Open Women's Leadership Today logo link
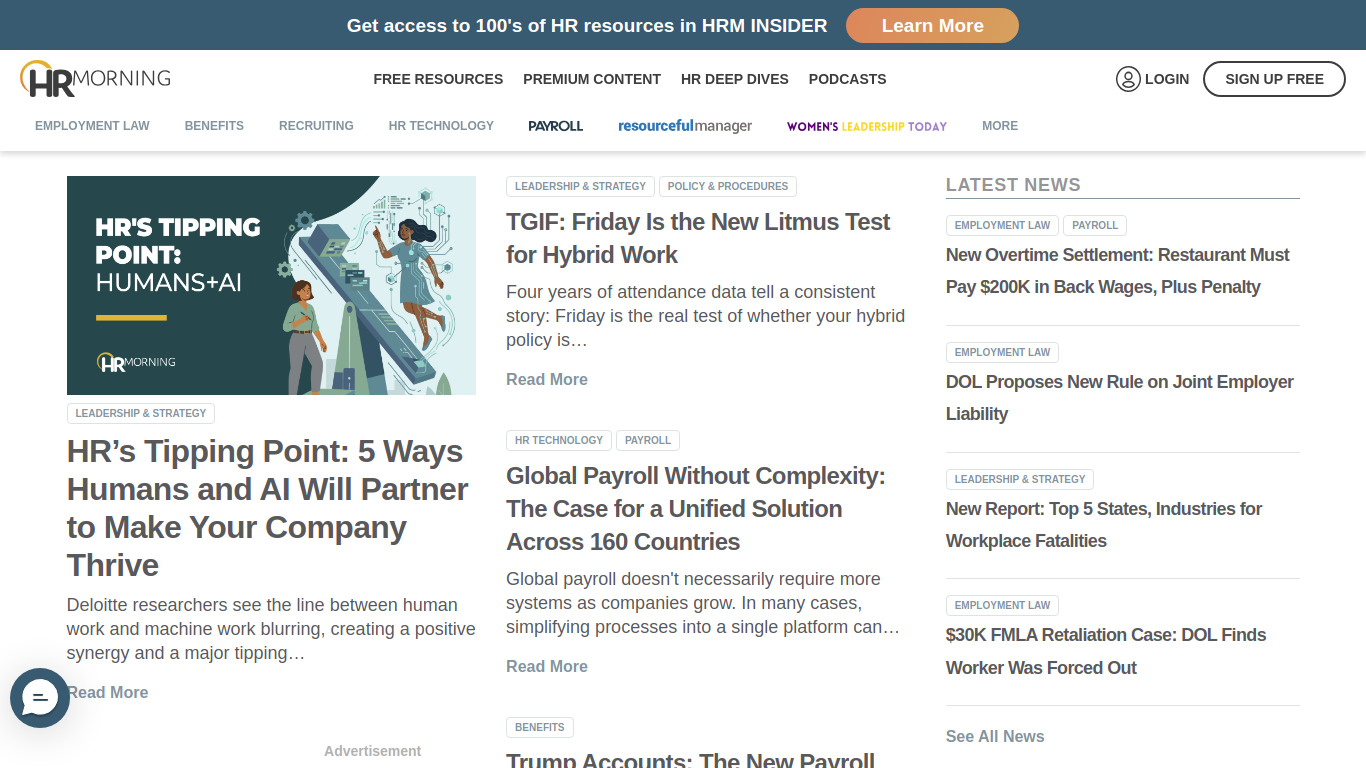 point(867,126)
